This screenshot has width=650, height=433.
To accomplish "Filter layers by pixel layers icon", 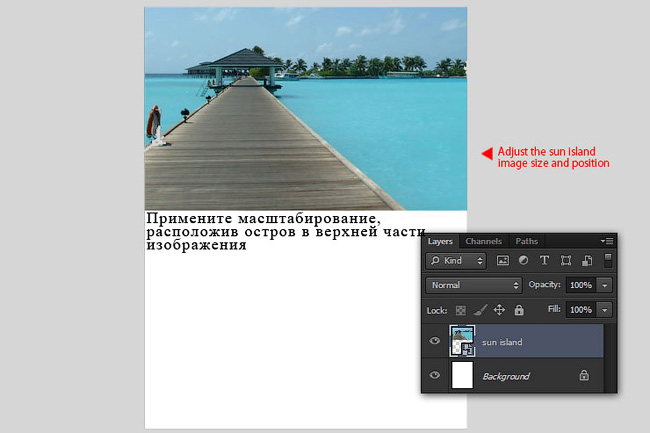I will pos(502,261).
